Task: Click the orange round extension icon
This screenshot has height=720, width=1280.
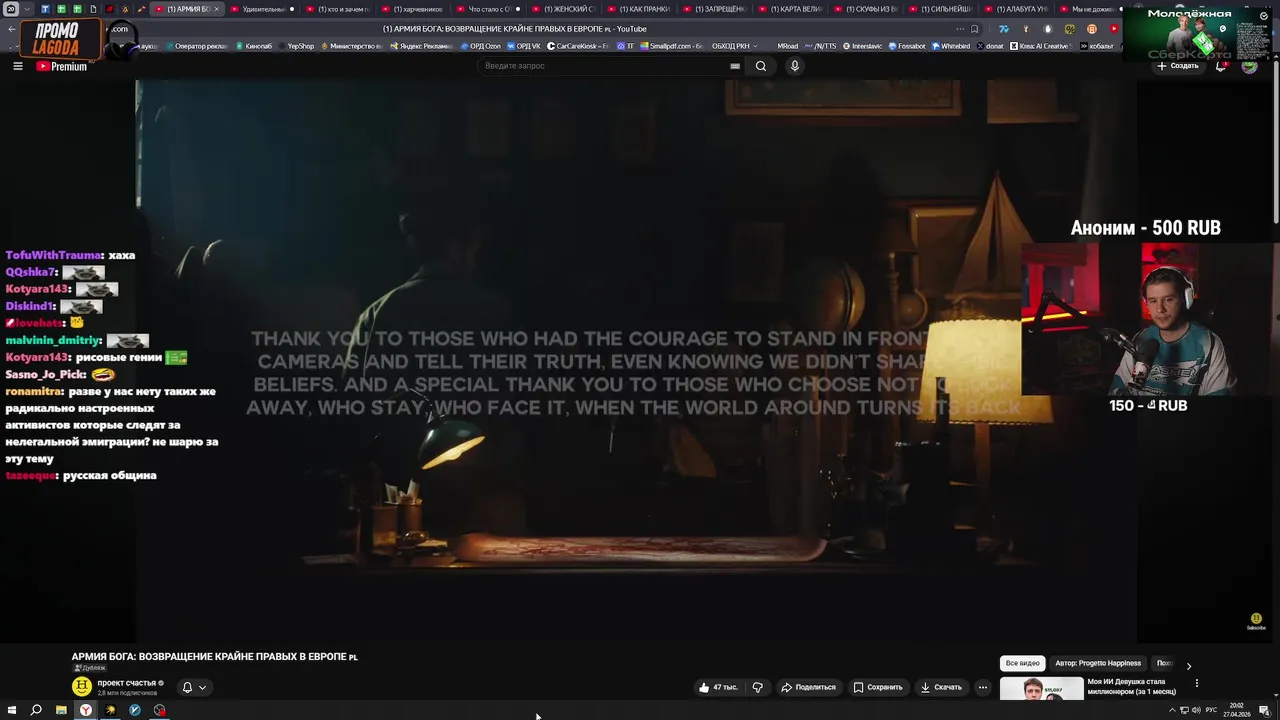Action: pyautogui.click(x=1091, y=29)
